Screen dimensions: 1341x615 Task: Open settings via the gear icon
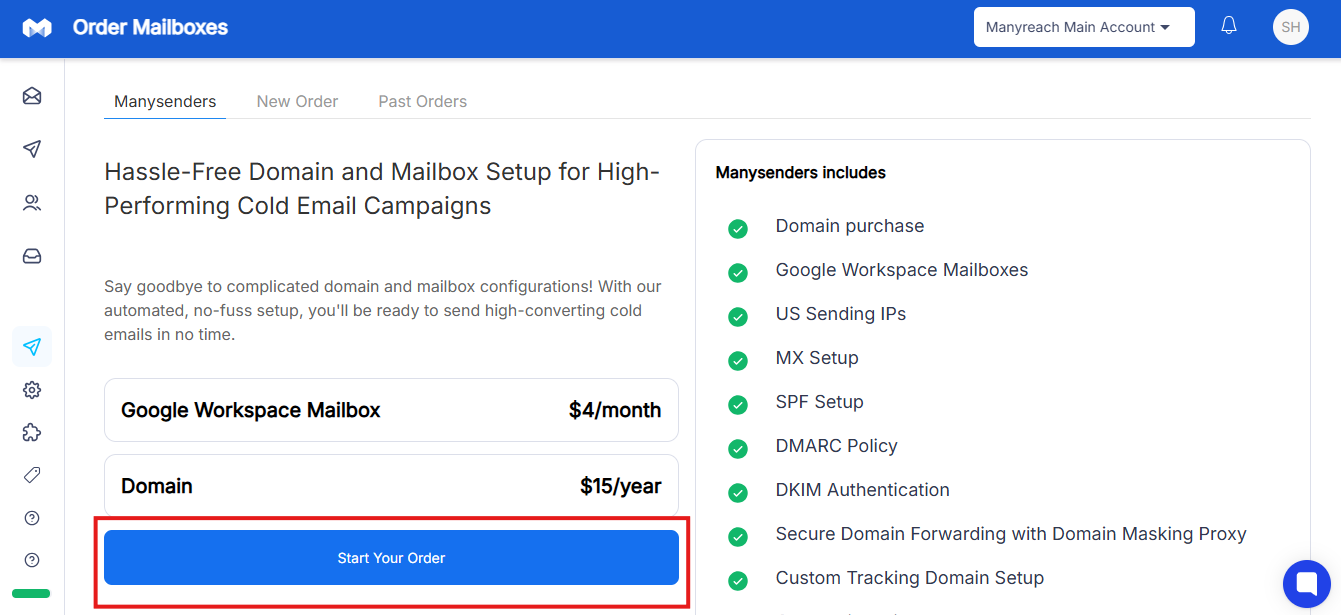point(32,390)
